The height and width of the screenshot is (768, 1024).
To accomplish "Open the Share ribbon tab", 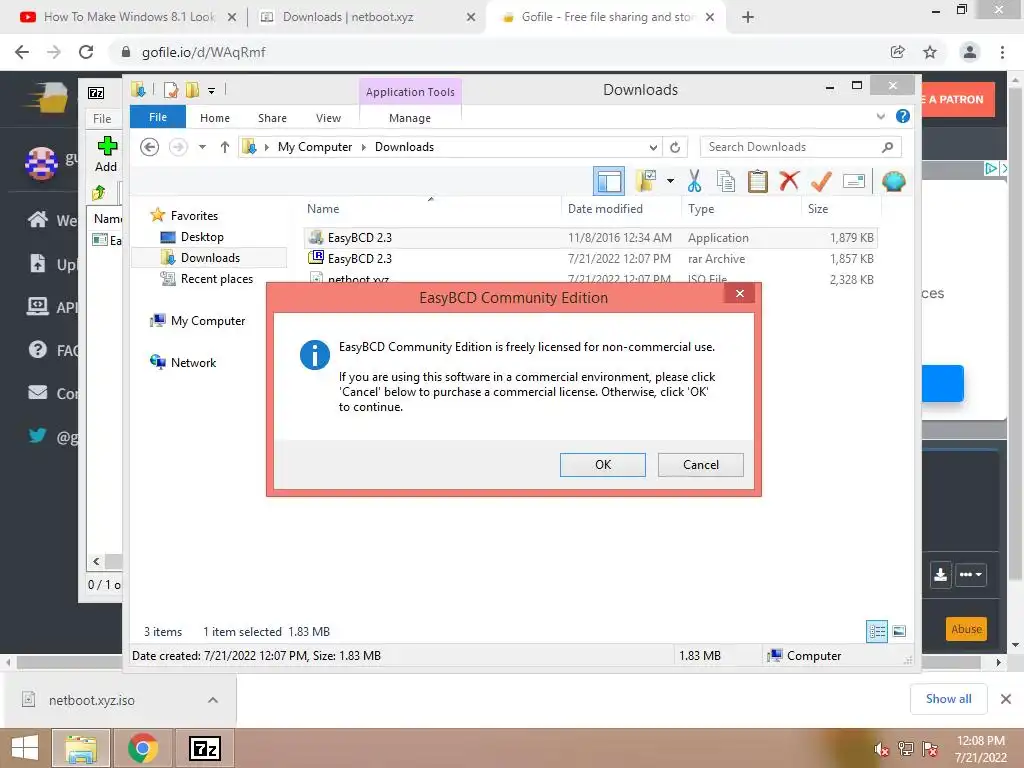I will coord(272,118).
